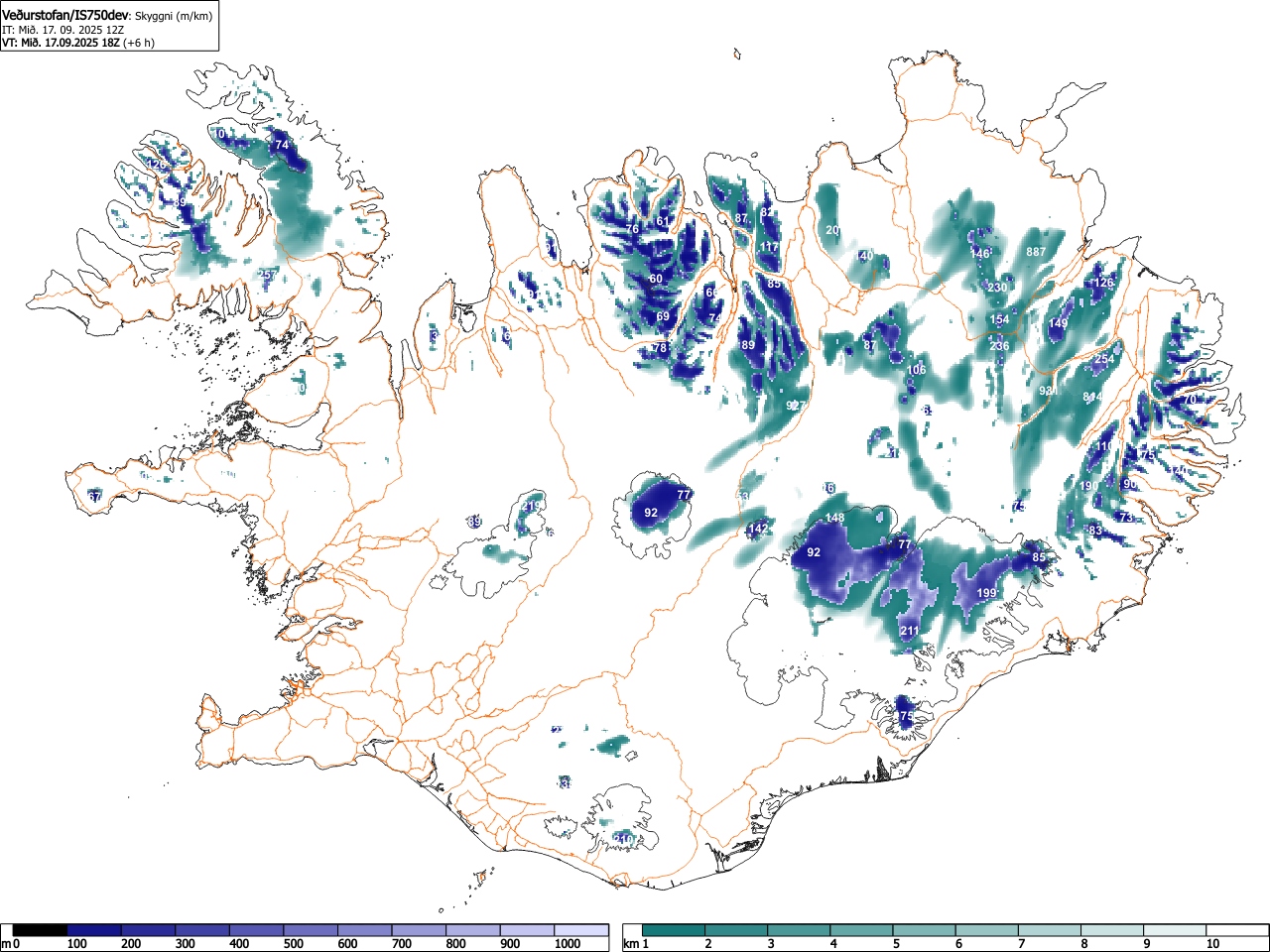Click the 1000 tick label on metre scale
This screenshot has width=1270, height=952.
point(568,944)
